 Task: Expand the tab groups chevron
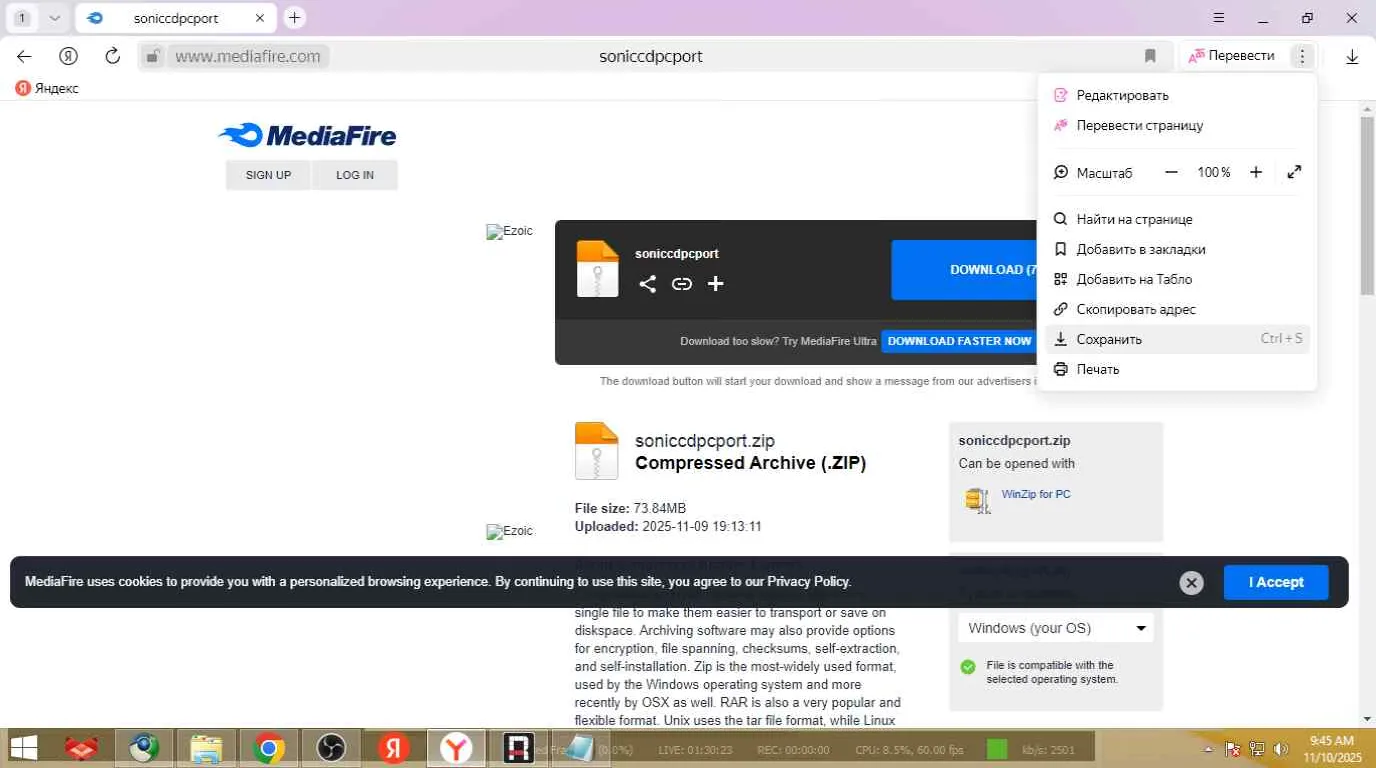(x=54, y=18)
